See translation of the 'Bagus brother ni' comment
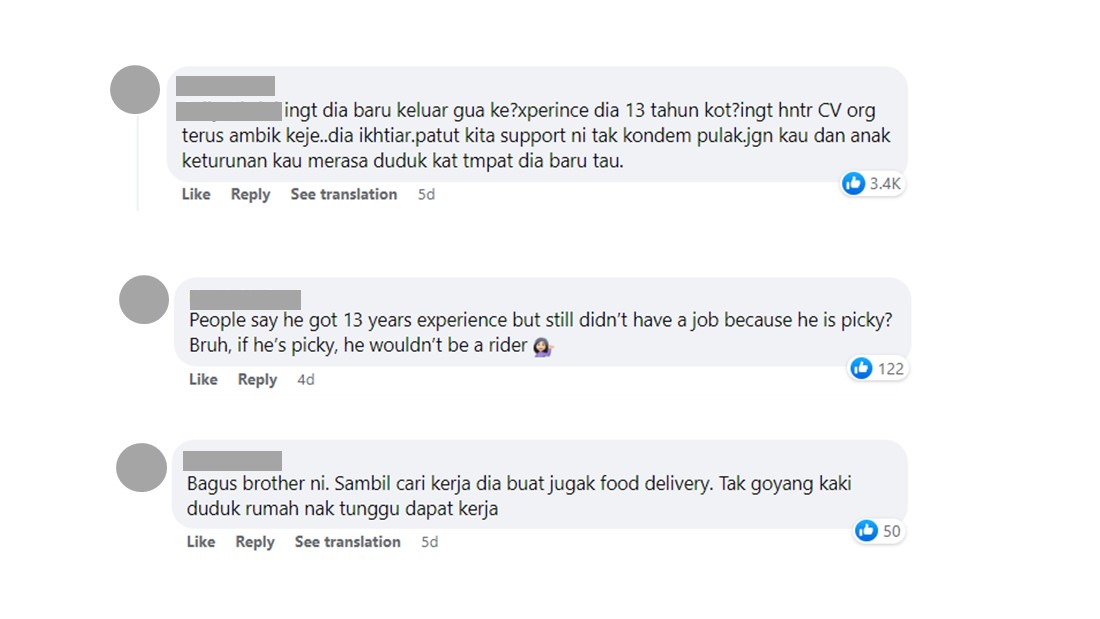The height and width of the screenshot is (619, 1100). (347, 541)
